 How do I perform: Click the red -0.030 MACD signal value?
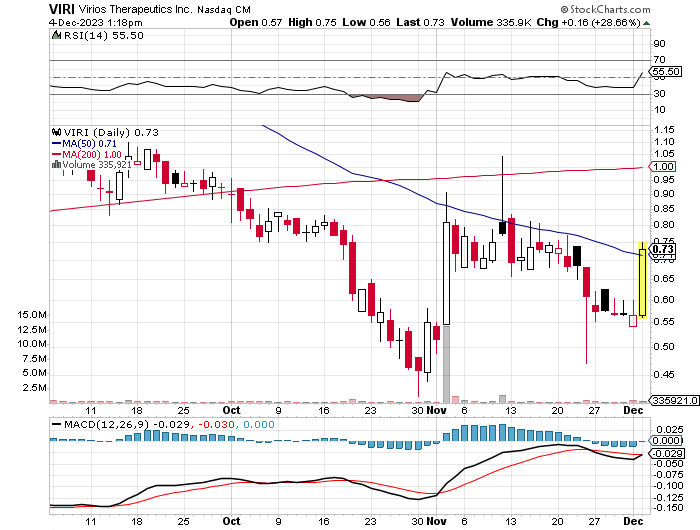click(216, 424)
